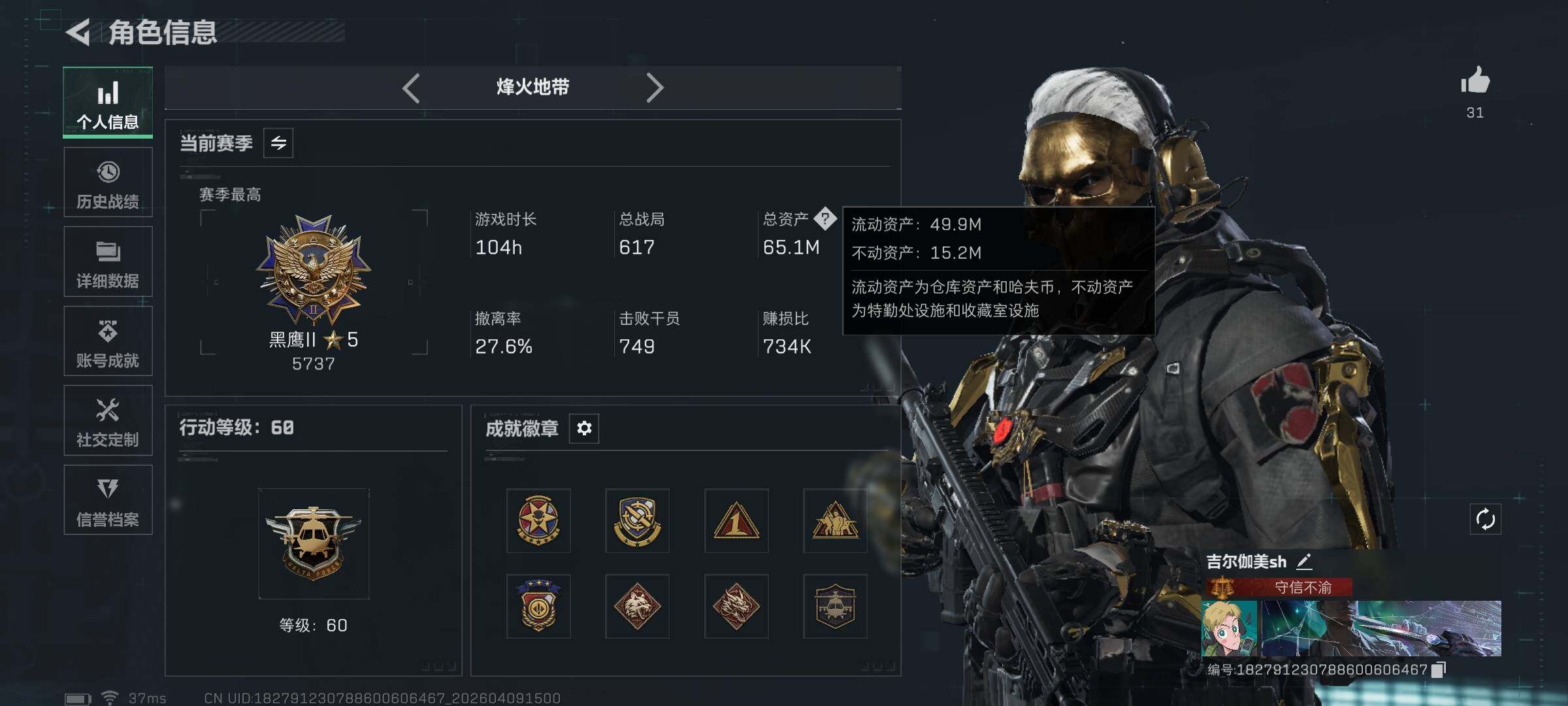Open the 账号成就 tab
Image resolution: width=1568 pixels, height=706 pixels.
pyautogui.click(x=108, y=341)
